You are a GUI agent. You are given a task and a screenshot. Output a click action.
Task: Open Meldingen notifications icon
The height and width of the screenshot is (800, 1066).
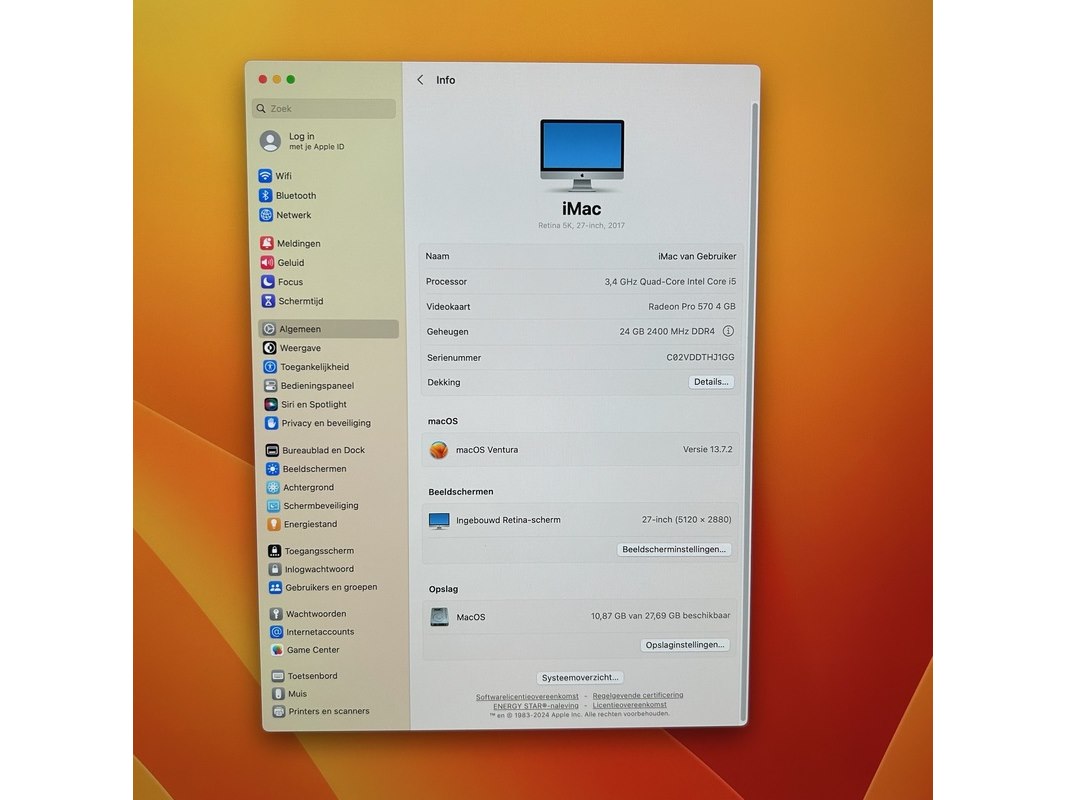pyautogui.click(x=267, y=244)
